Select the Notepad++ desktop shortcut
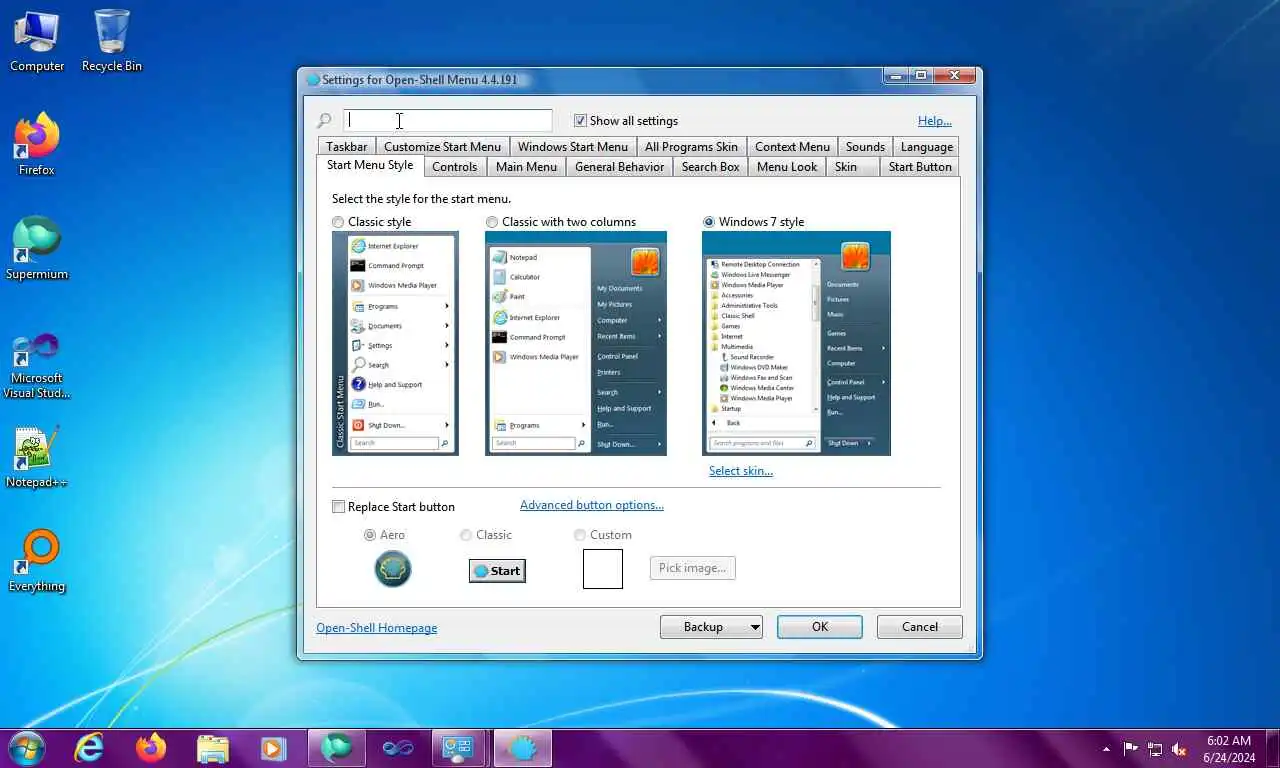Viewport: 1280px width, 768px height. coord(37,457)
